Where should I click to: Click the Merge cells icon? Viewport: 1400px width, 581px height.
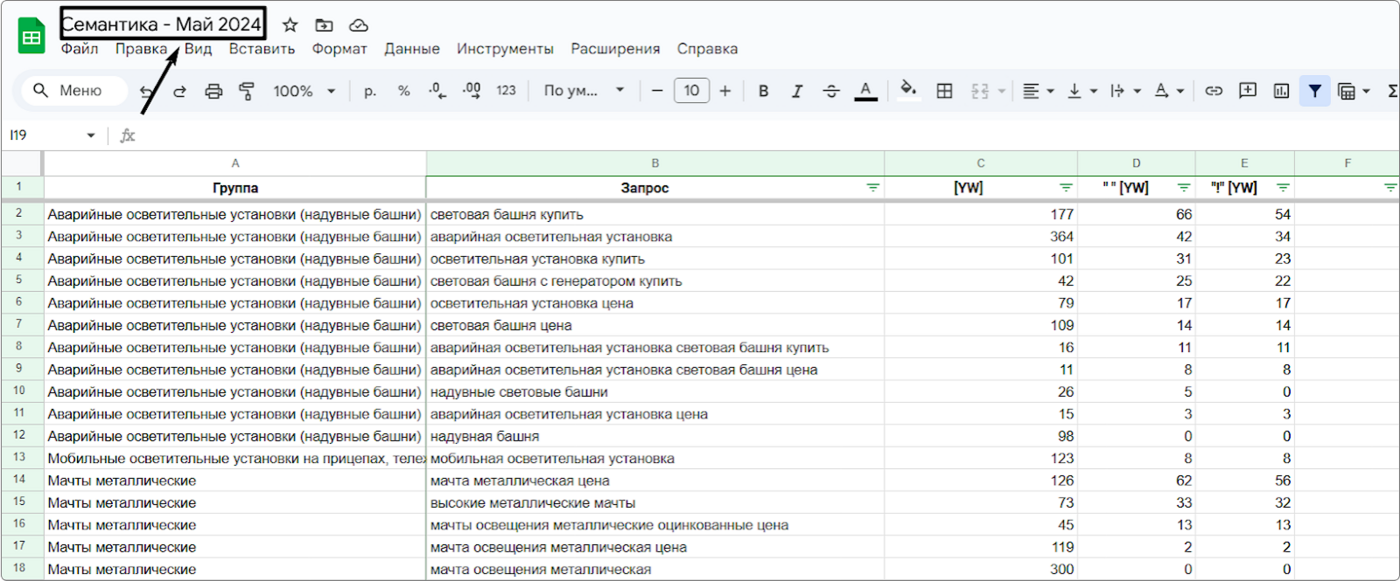coord(979,91)
